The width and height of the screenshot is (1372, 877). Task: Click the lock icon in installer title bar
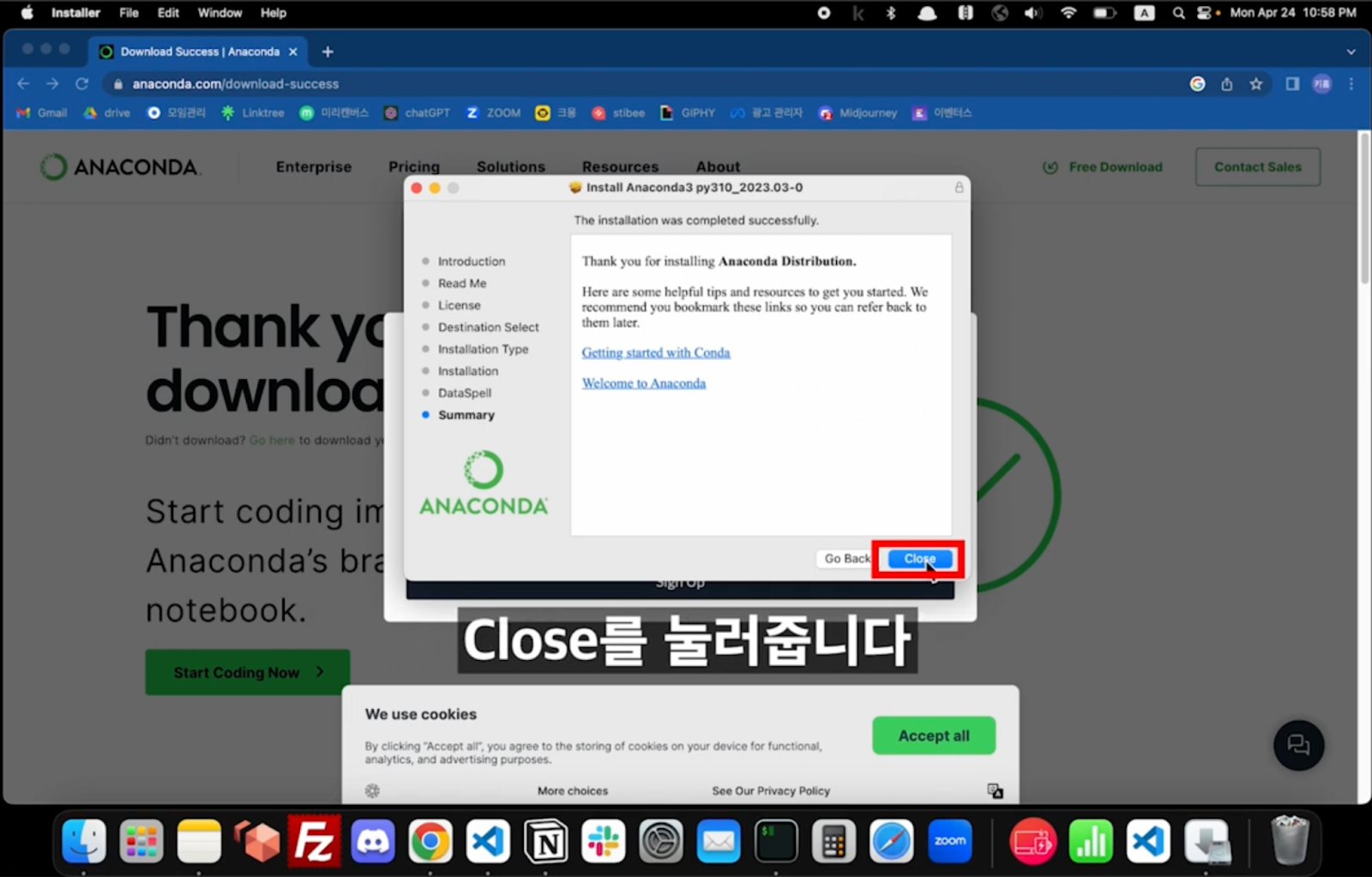[x=959, y=187]
